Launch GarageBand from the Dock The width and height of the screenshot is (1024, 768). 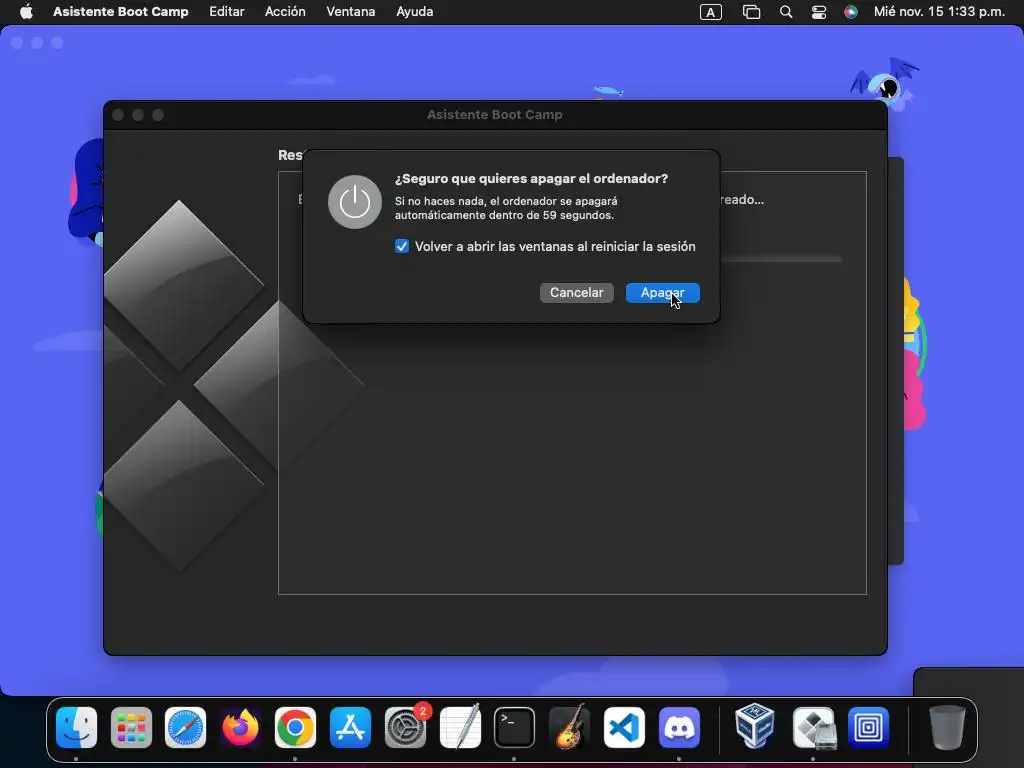(569, 727)
